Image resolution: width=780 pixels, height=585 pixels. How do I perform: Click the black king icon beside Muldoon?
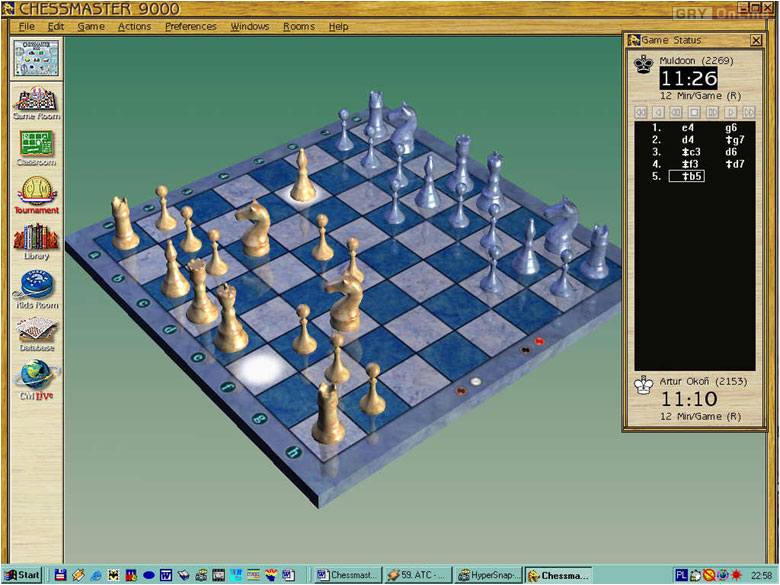click(x=643, y=64)
